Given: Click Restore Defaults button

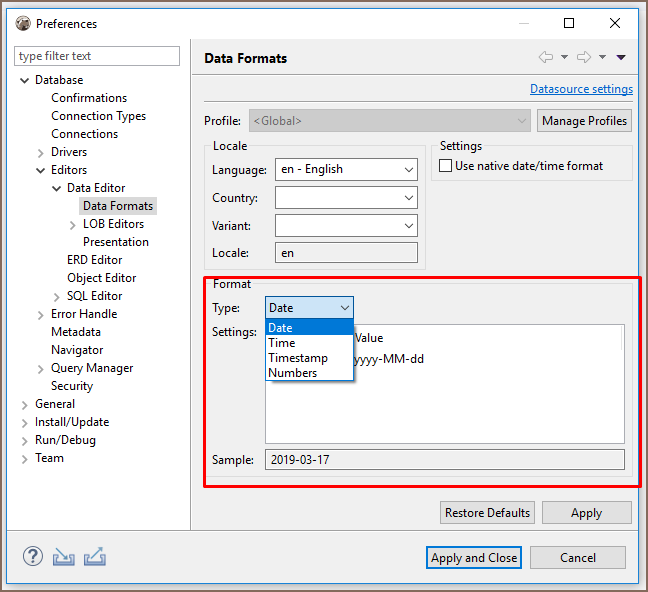Looking at the screenshot, I should point(487,513).
